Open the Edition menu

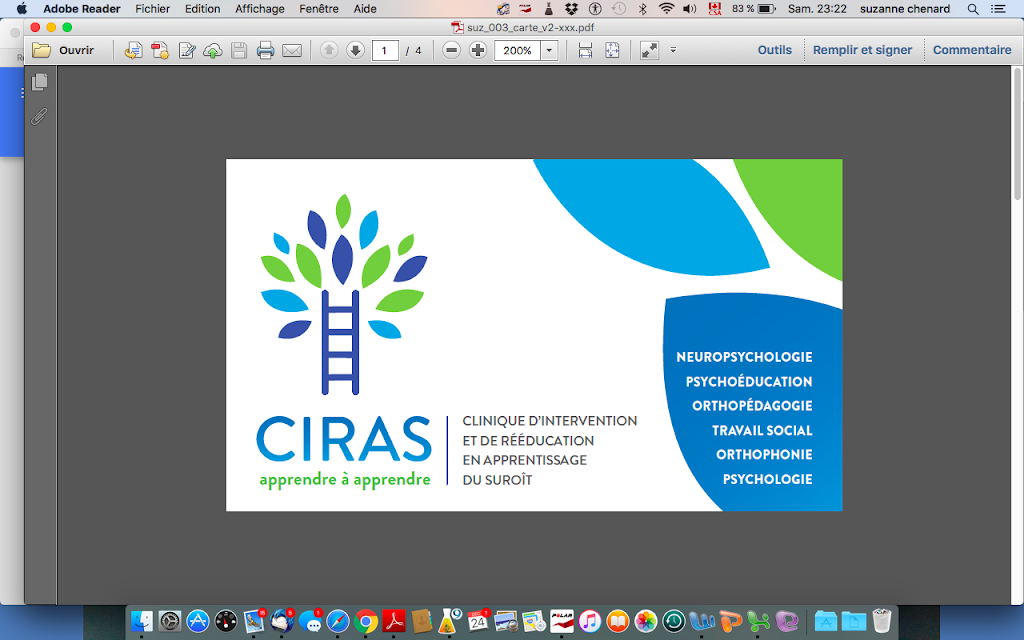tap(202, 9)
